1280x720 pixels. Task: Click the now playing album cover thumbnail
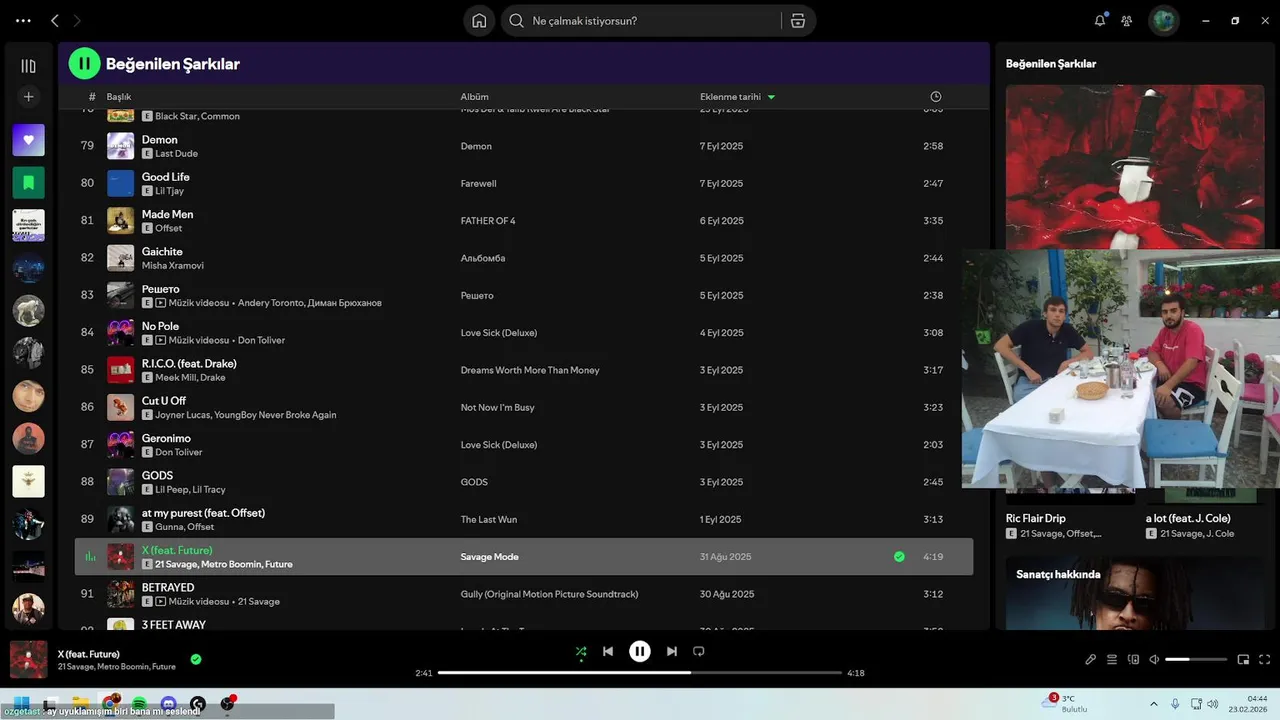point(29,660)
